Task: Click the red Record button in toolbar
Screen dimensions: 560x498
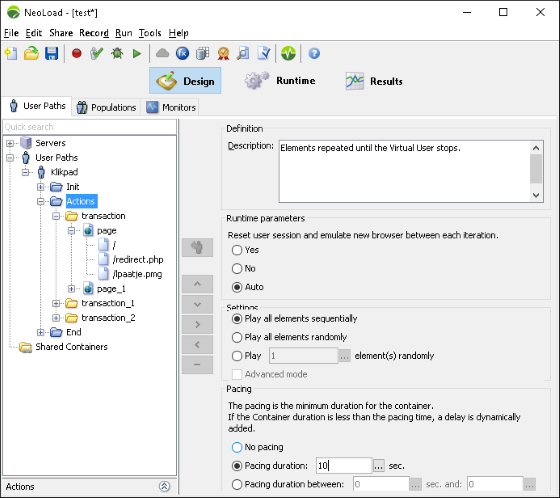Action: (76, 54)
